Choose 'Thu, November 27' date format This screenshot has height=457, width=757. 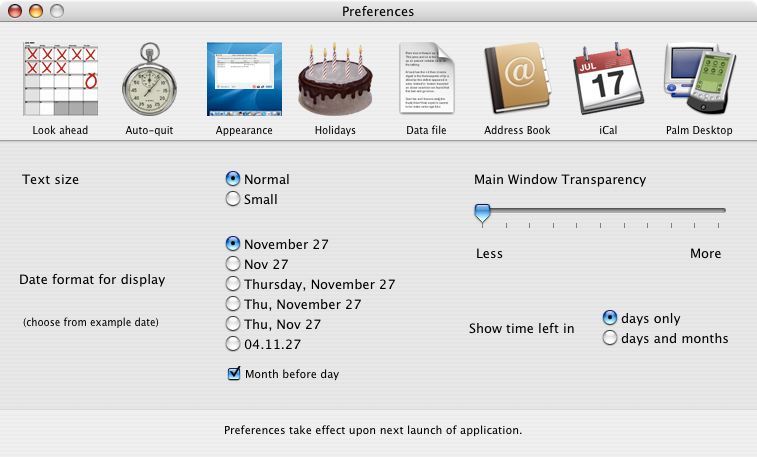233,304
